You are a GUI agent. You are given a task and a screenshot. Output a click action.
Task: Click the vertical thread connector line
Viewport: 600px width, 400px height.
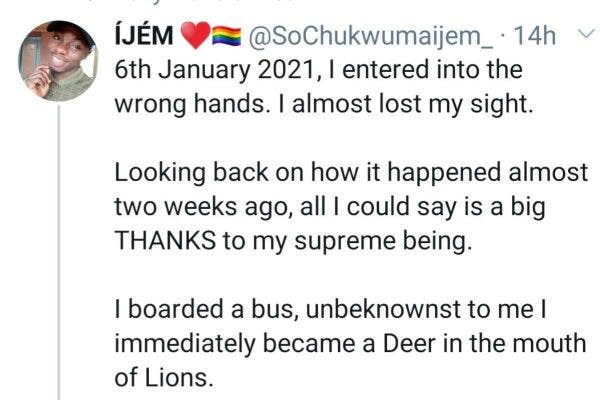coord(57,250)
